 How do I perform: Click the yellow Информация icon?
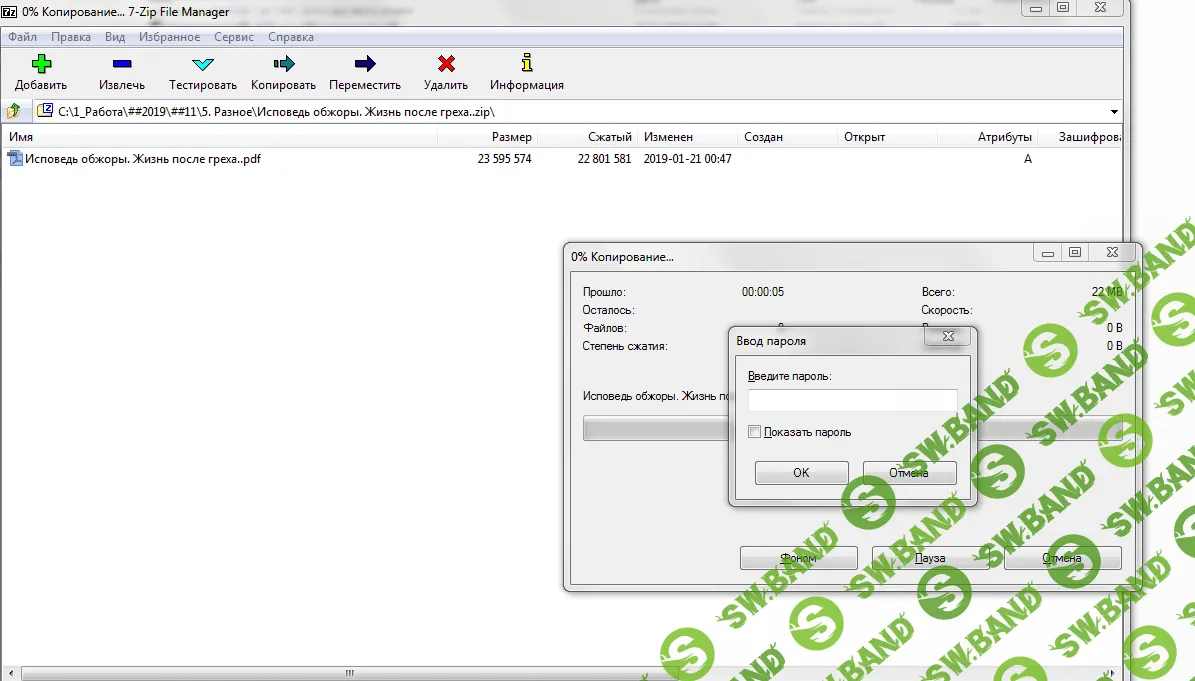tap(527, 64)
